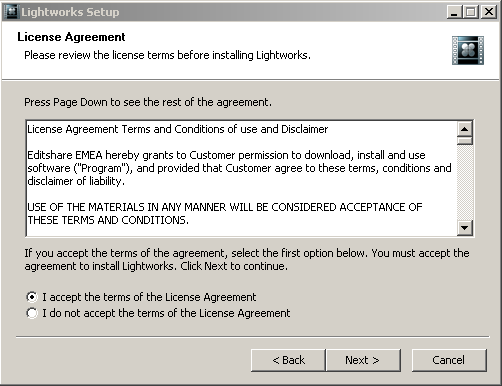Image resolution: width=502 pixels, height=386 pixels.
Task: Continue with the "Next >" button
Action: pyautogui.click(x=363, y=360)
